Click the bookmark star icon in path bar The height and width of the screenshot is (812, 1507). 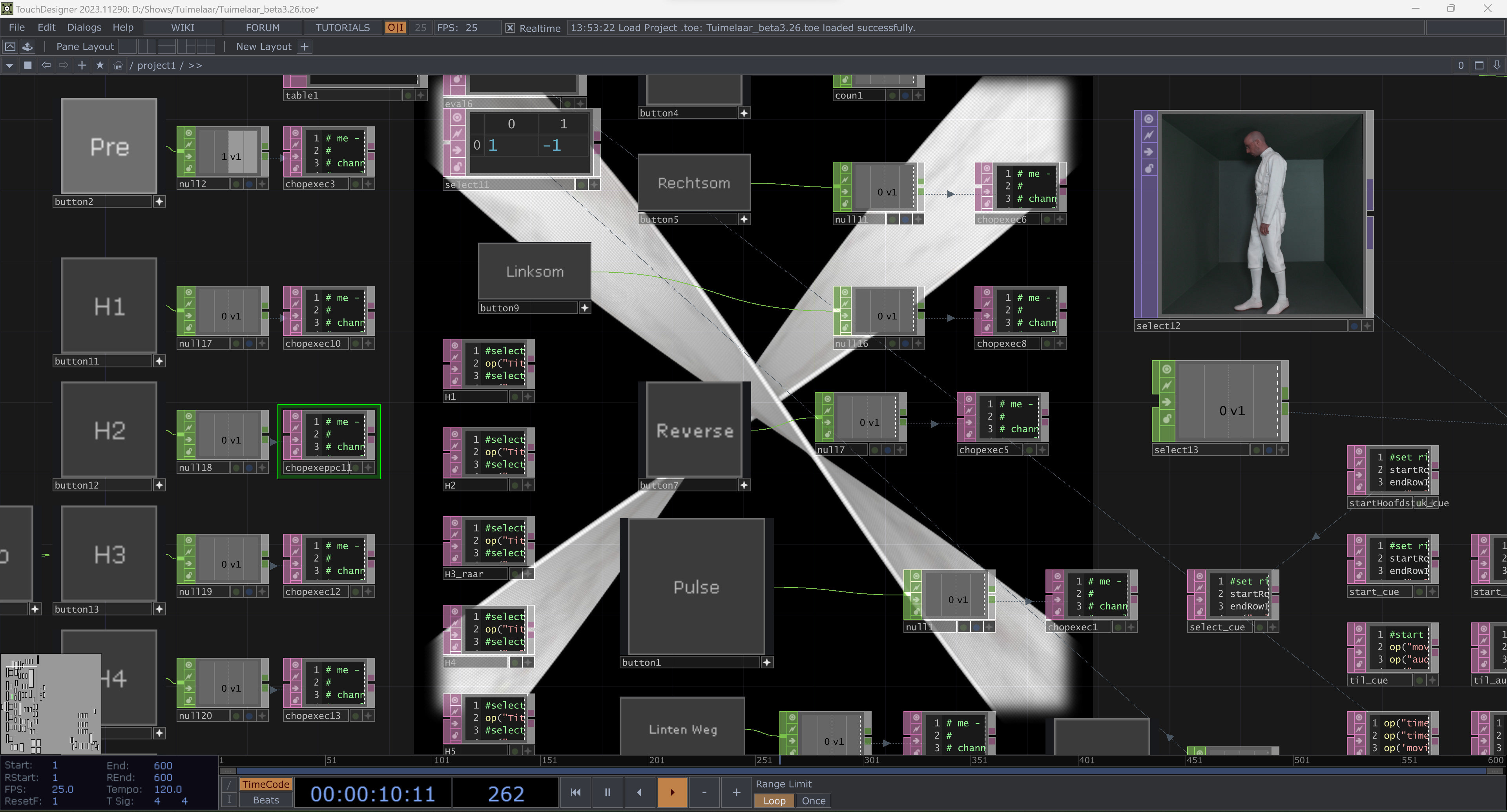point(100,66)
